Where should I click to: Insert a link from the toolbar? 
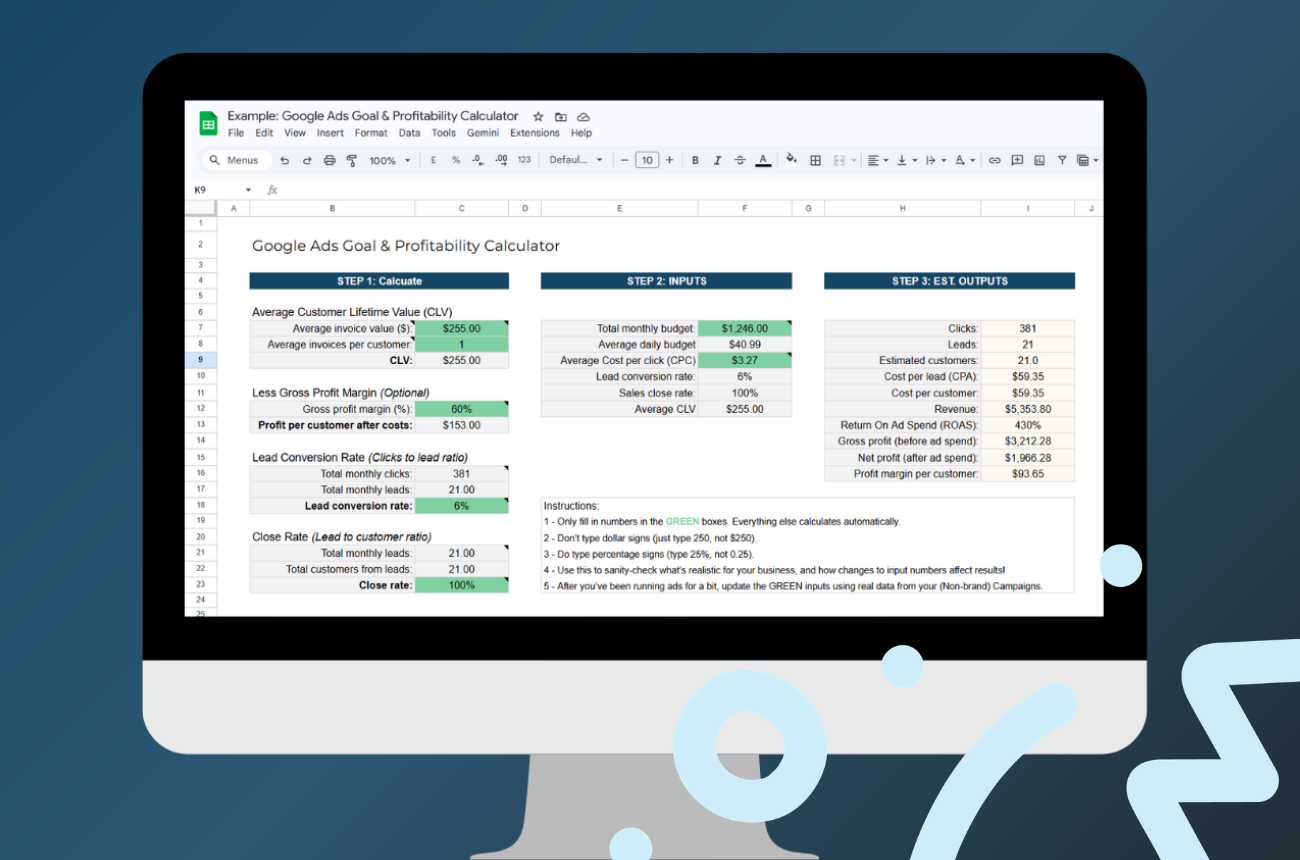[x=994, y=160]
